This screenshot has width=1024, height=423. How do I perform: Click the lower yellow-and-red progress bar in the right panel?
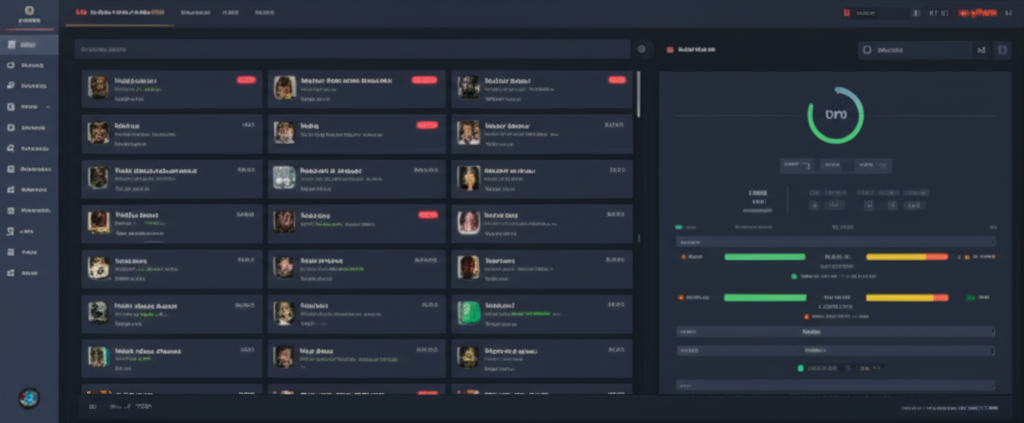[907, 298]
